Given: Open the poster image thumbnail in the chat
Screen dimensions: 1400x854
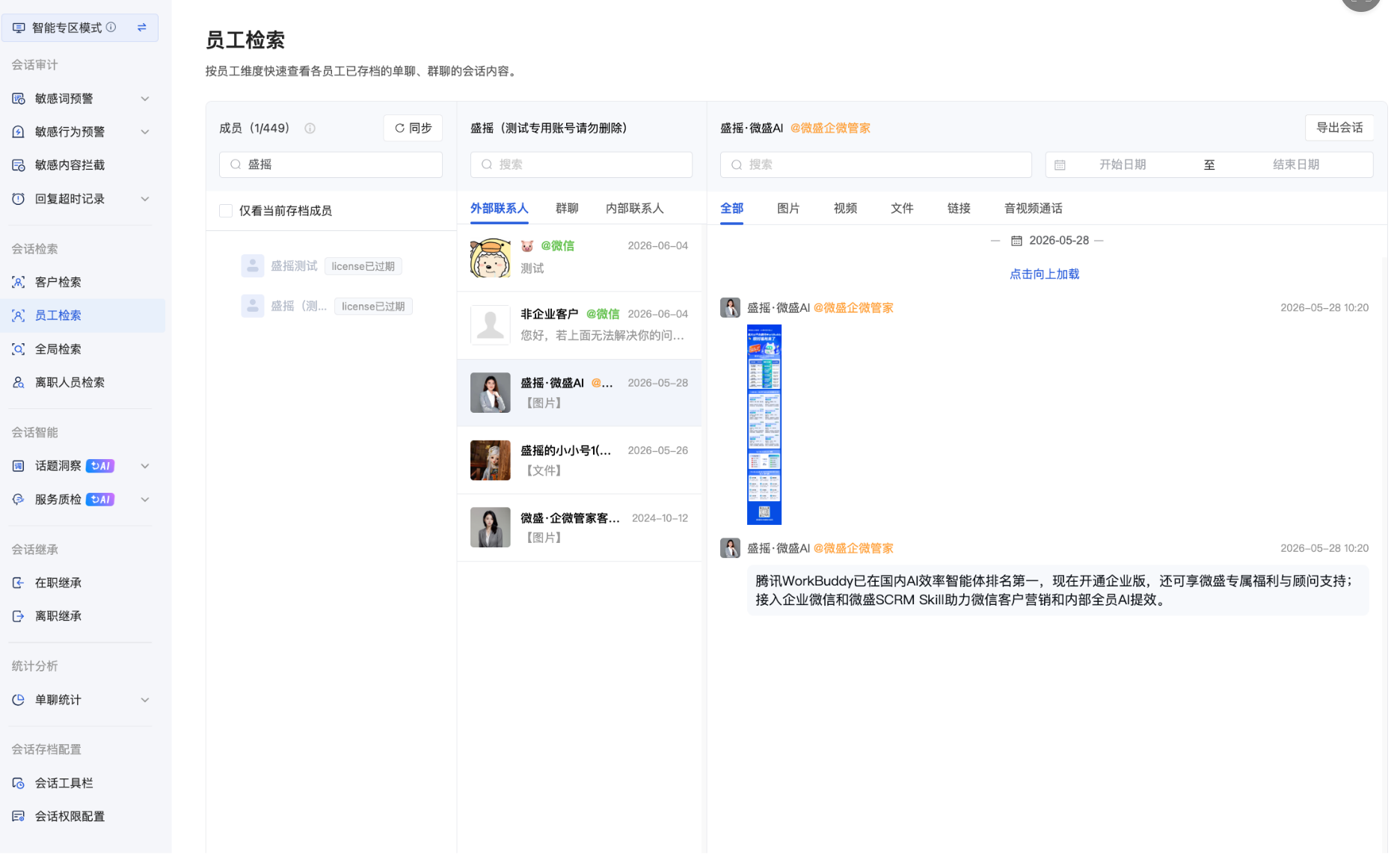Looking at the screenshot, I should click(764, 425).
